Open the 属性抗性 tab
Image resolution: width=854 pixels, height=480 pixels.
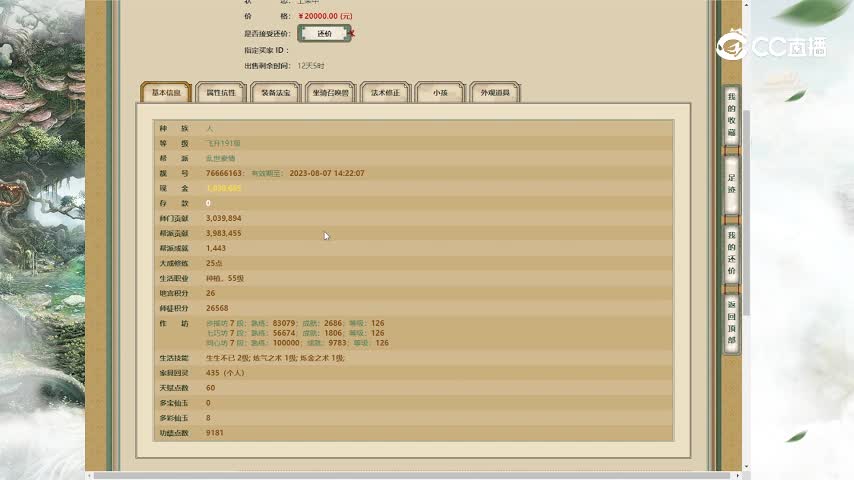point(221,93)
